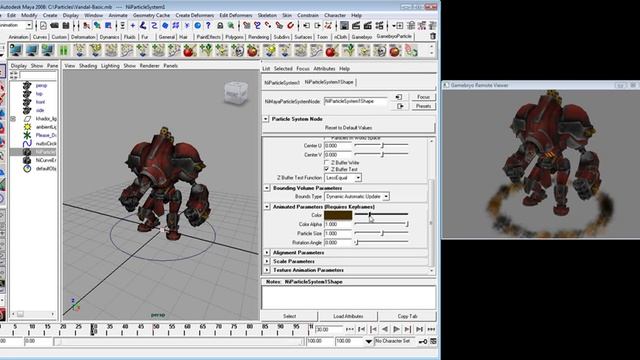Click the question mark help icon in status line
The height and width of the screenshot is (360, 640).
pos(208,26)
